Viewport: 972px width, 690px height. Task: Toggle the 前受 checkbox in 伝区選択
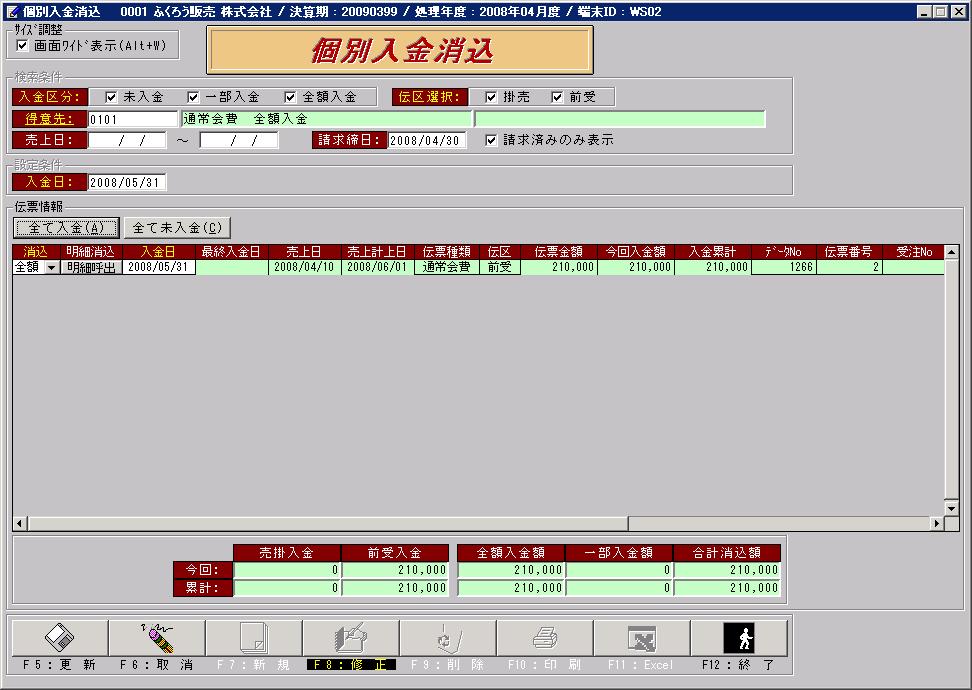click(557, 97)
